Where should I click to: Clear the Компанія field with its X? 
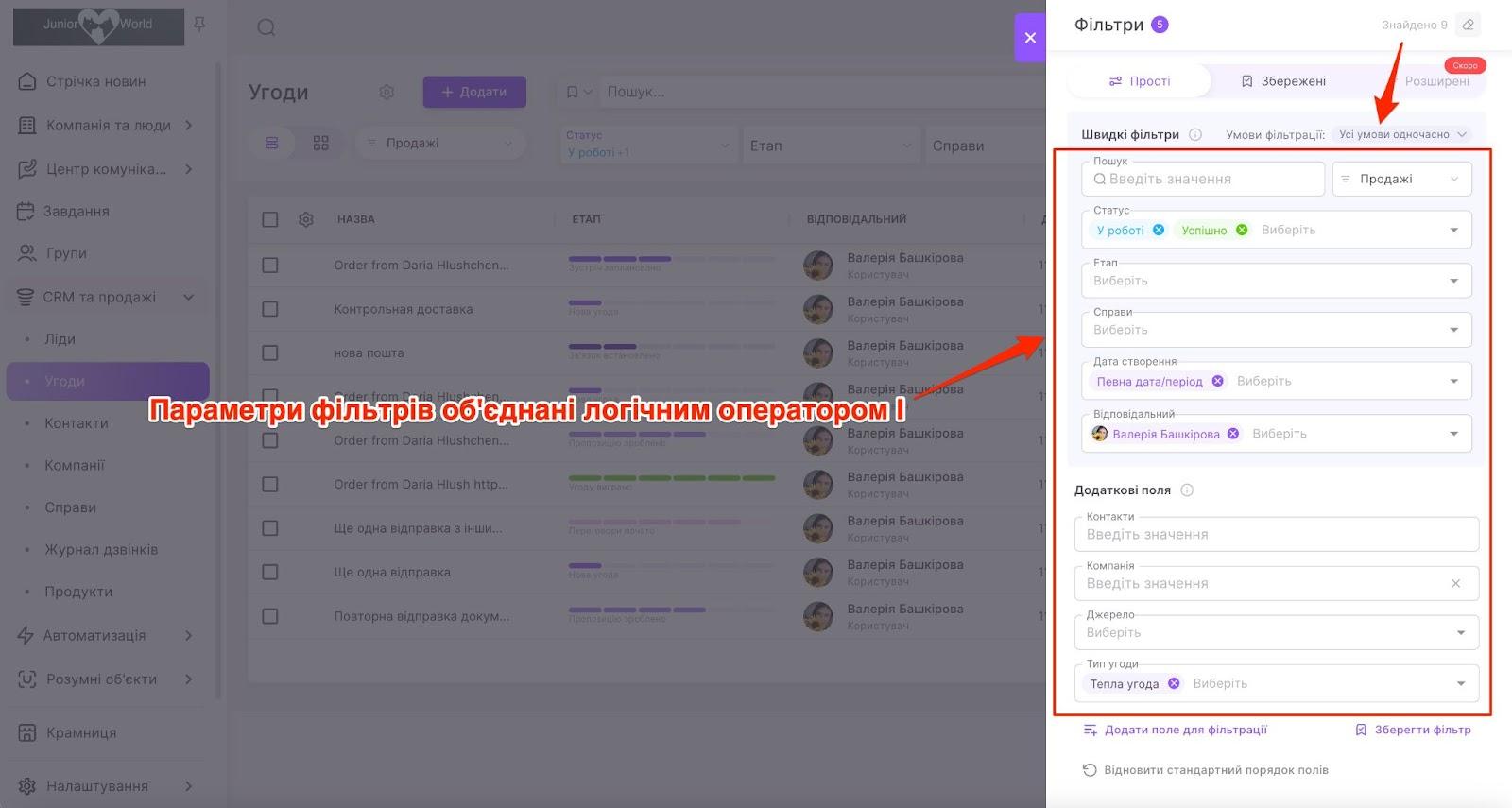(1455, 583)
